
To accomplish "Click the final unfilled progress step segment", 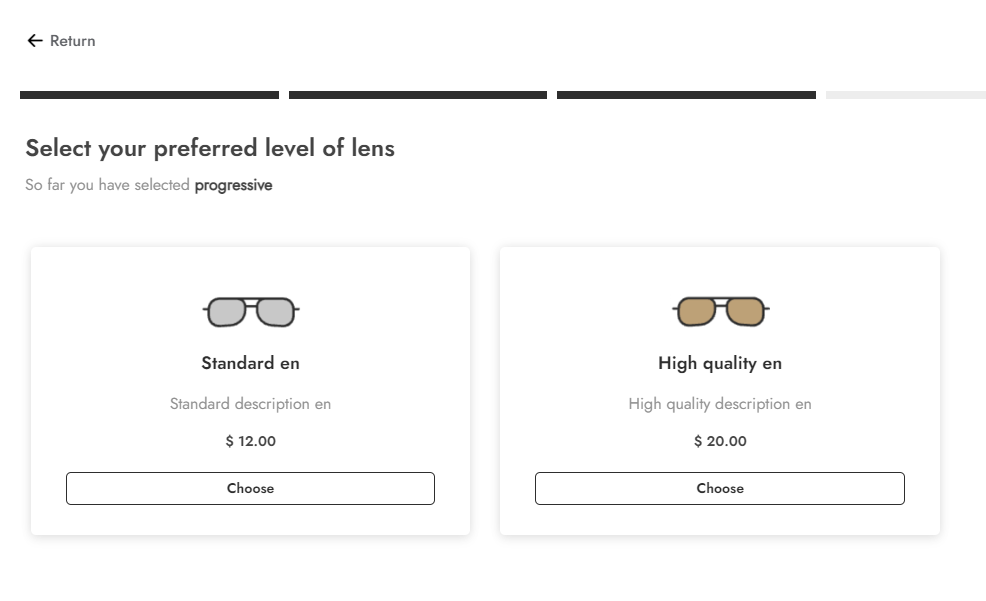I will click(905, 95).
